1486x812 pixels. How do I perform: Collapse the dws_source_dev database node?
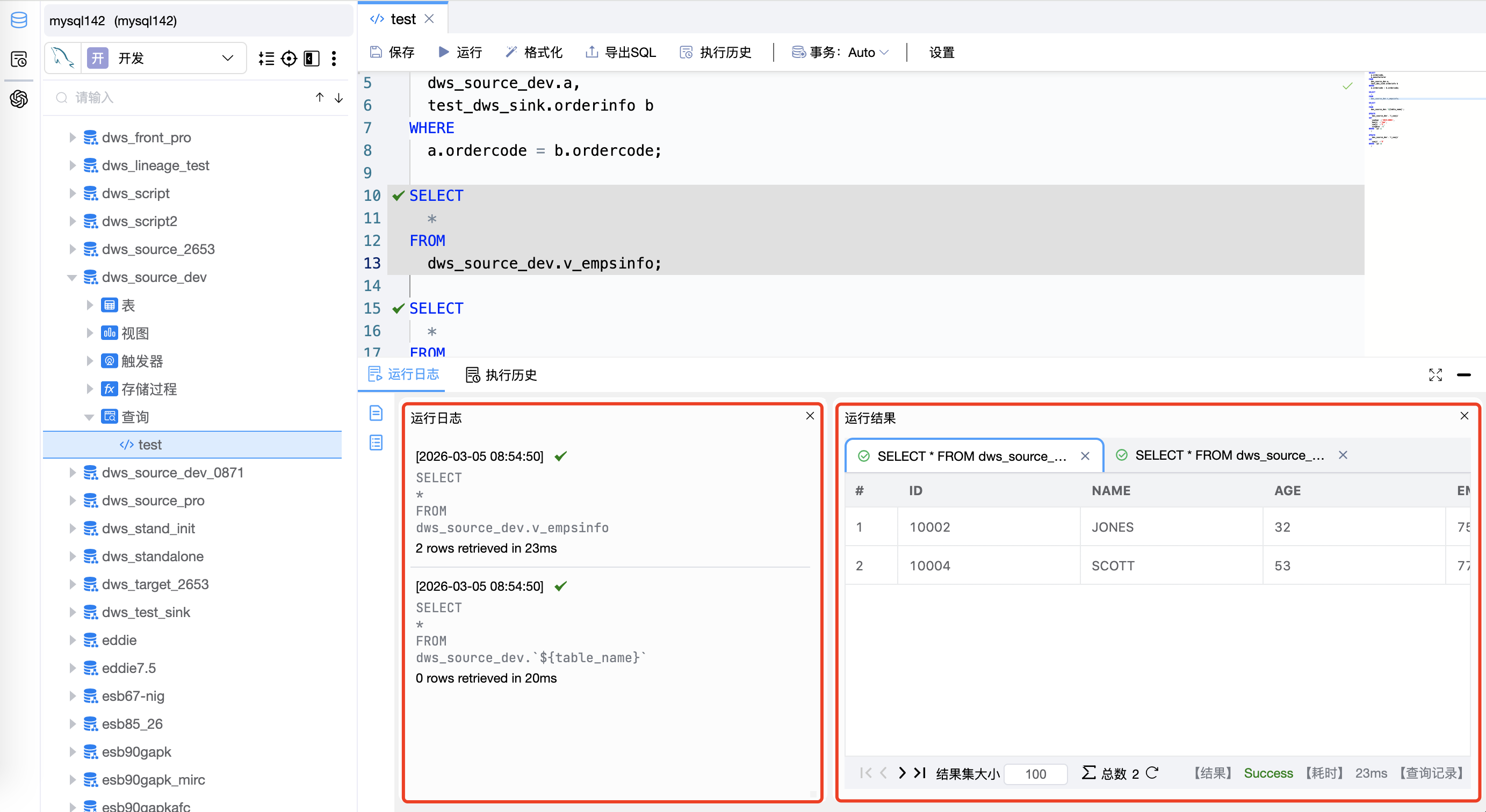tap(72, 277)
